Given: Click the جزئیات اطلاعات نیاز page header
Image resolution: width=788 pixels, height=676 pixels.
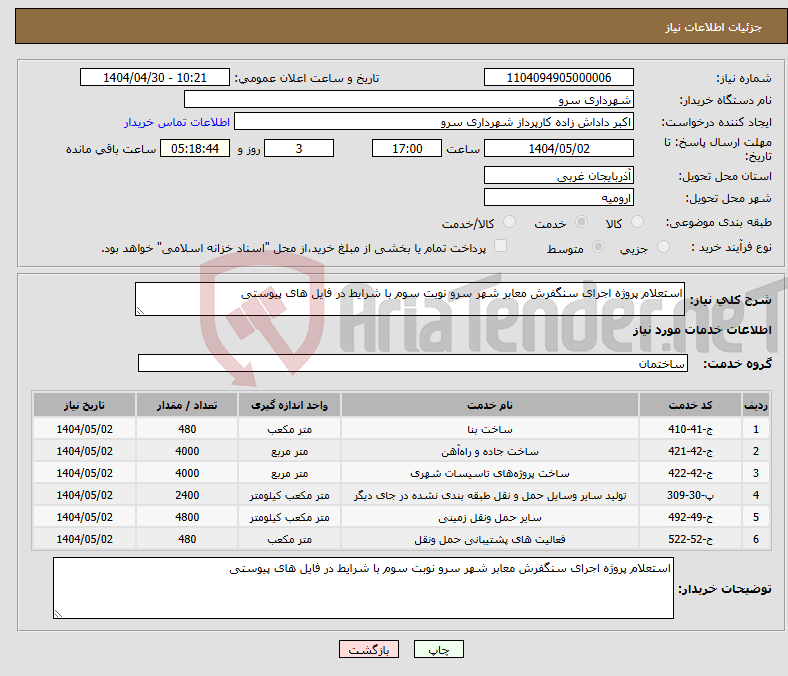Looking at the screenshot, I should tap(714, 27).
